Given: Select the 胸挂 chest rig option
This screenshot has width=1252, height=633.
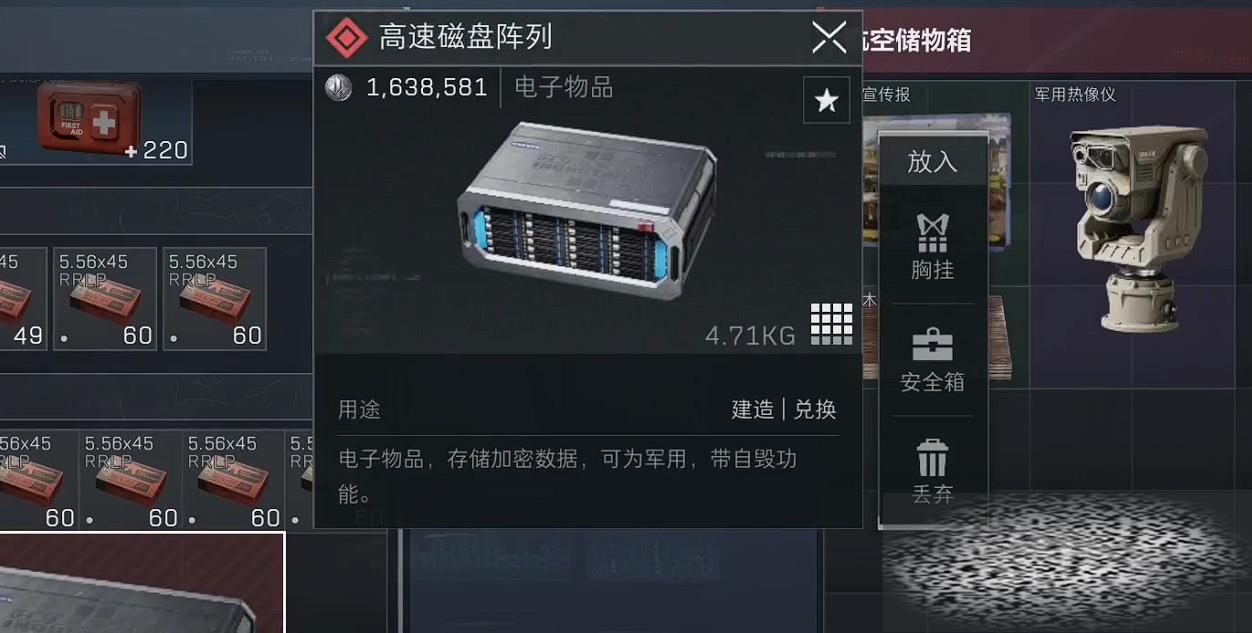Looking at the screenshot, I should [x=932, y=247].
